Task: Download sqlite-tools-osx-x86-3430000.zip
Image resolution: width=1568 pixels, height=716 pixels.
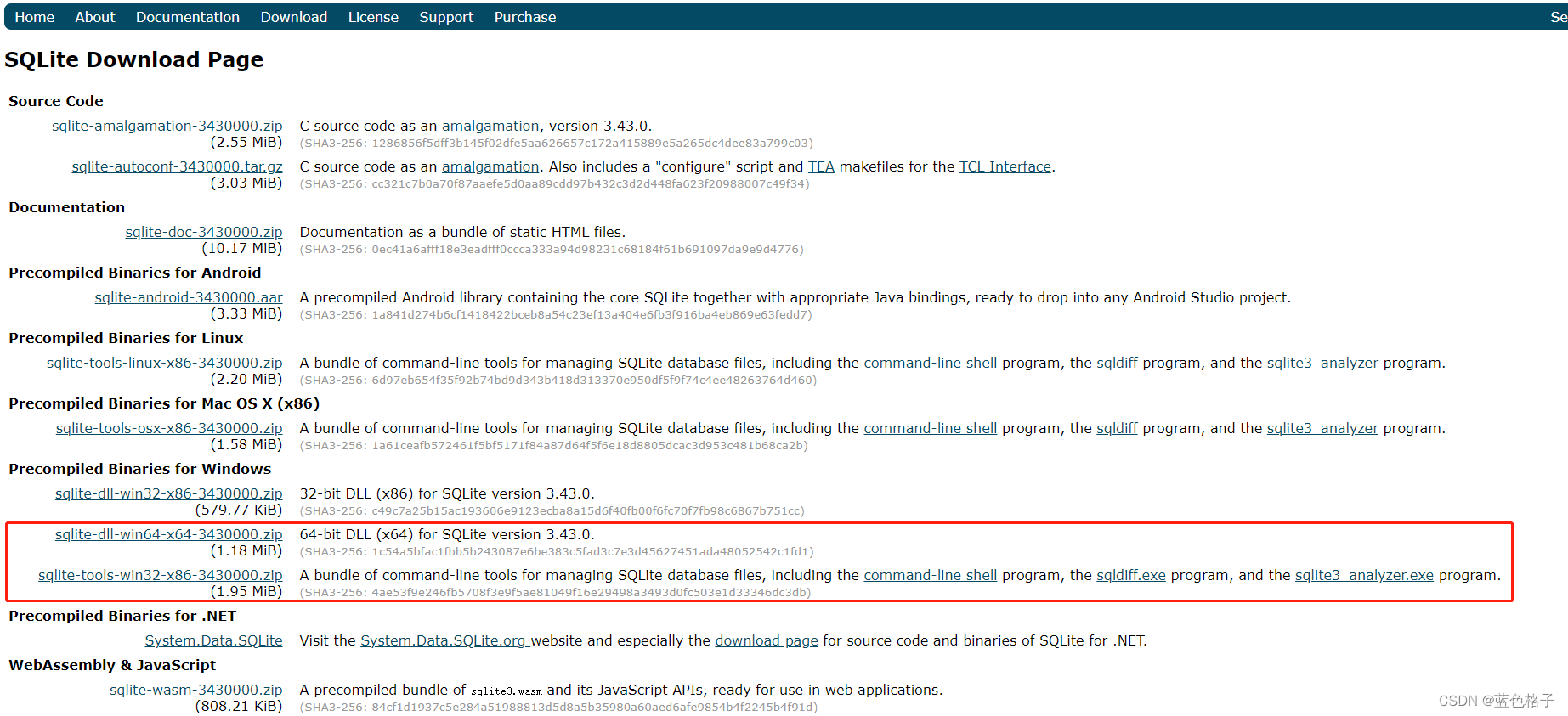Action: (x=169, y=428)
